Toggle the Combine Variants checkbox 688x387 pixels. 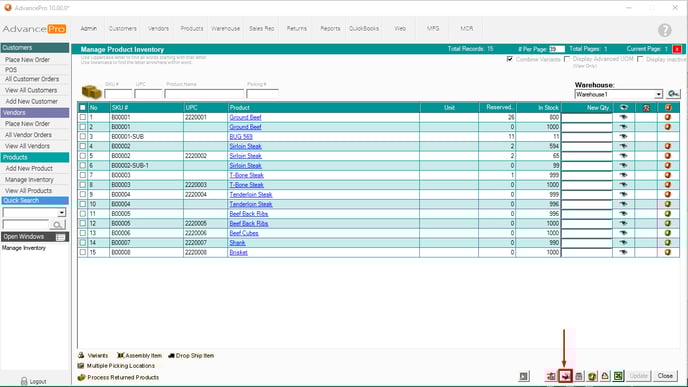pos(509,59)
